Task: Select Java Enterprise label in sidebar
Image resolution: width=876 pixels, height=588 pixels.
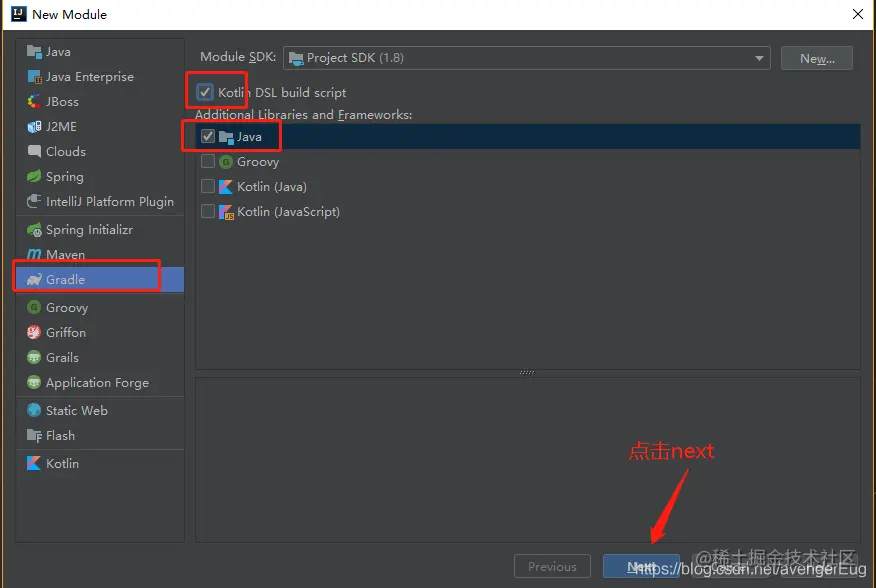Action: 90,77
